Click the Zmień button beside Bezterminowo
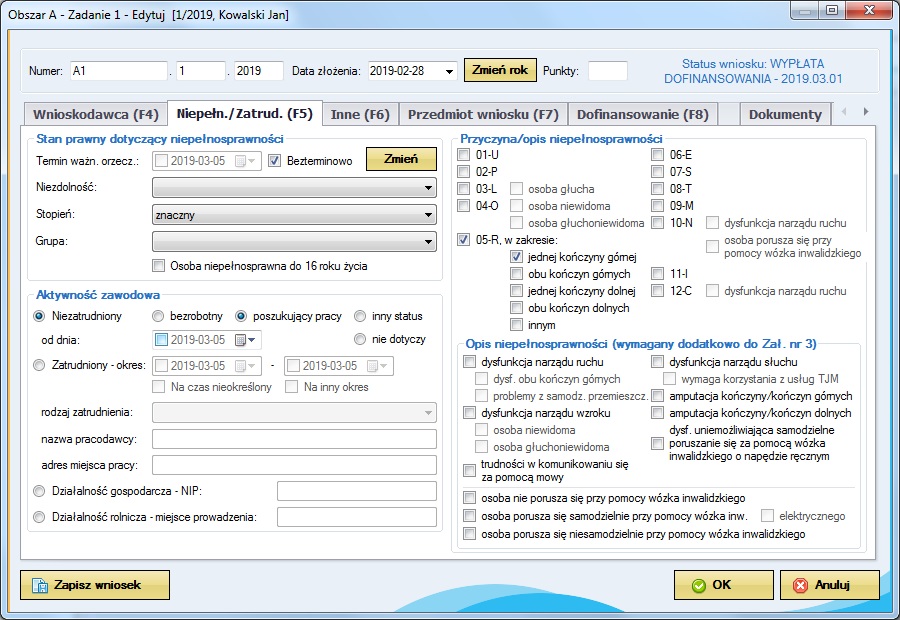The height and width of the screenshot is (620, 900). coord(401,159)
